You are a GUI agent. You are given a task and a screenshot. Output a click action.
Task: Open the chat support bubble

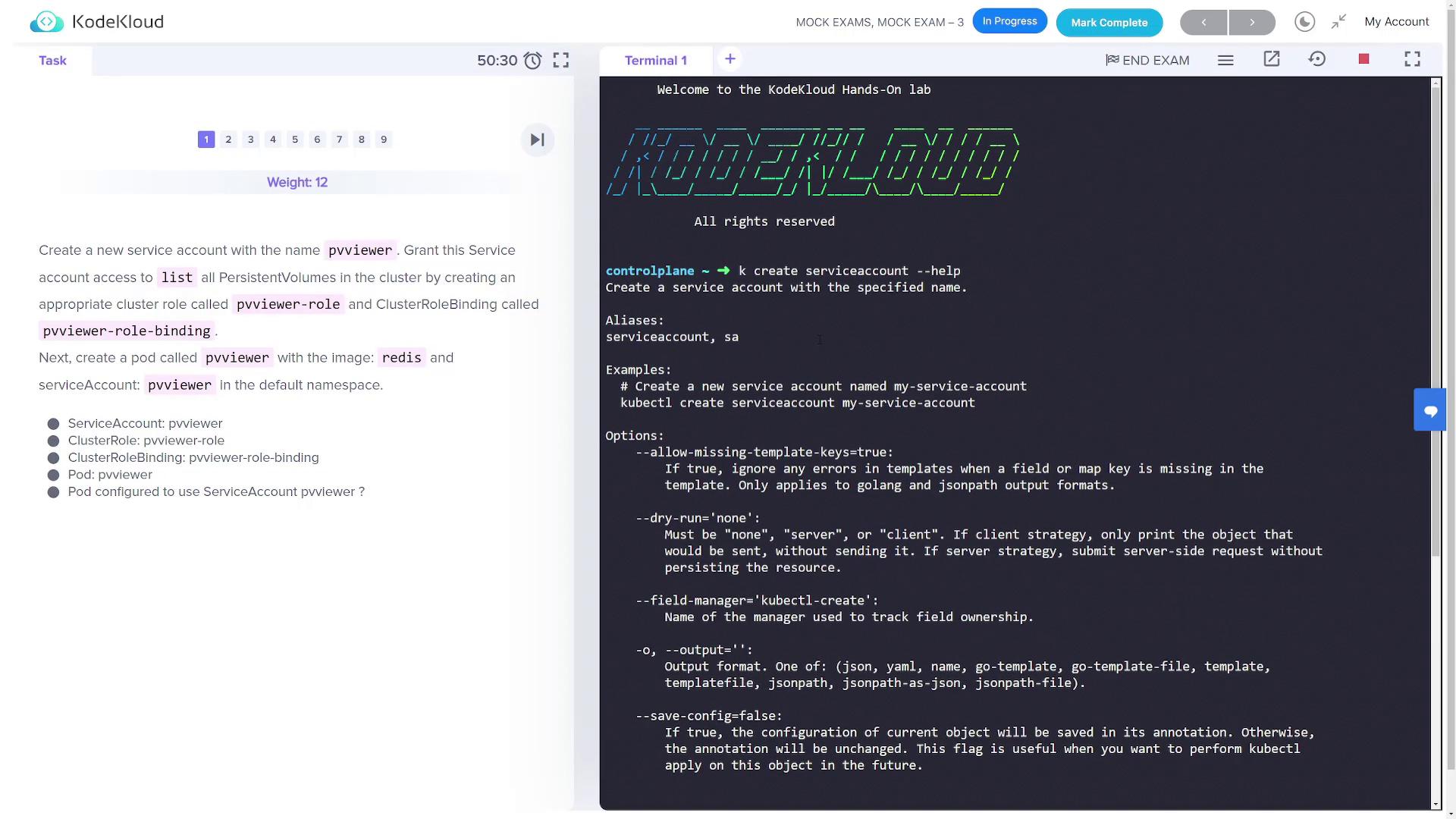(x=1430, y=410)
